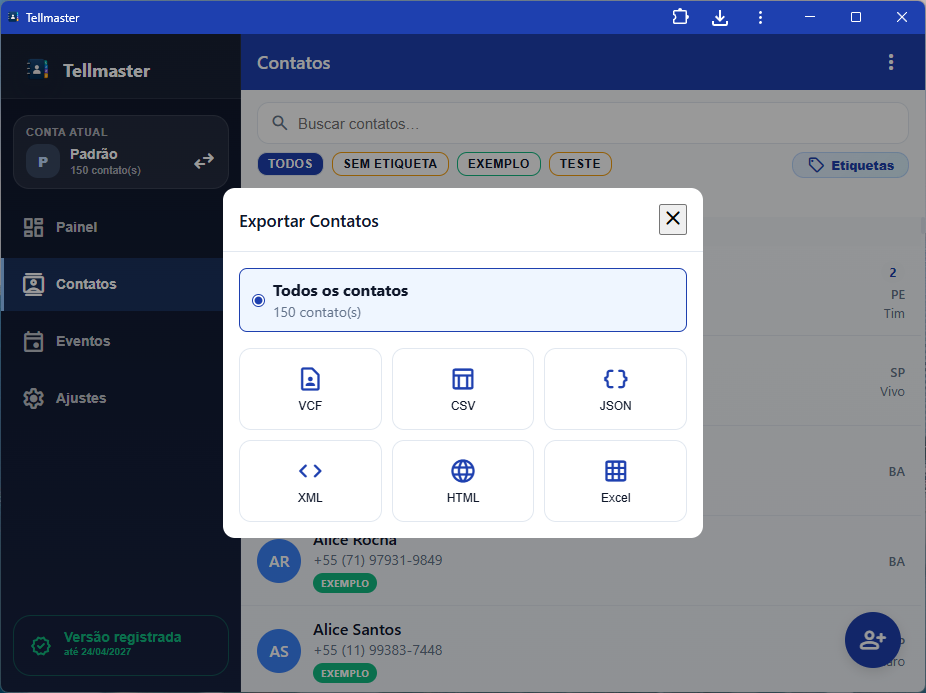Choose the CSV export format
The height and width of the screenshot is (693, 926).
pos(463,389)
